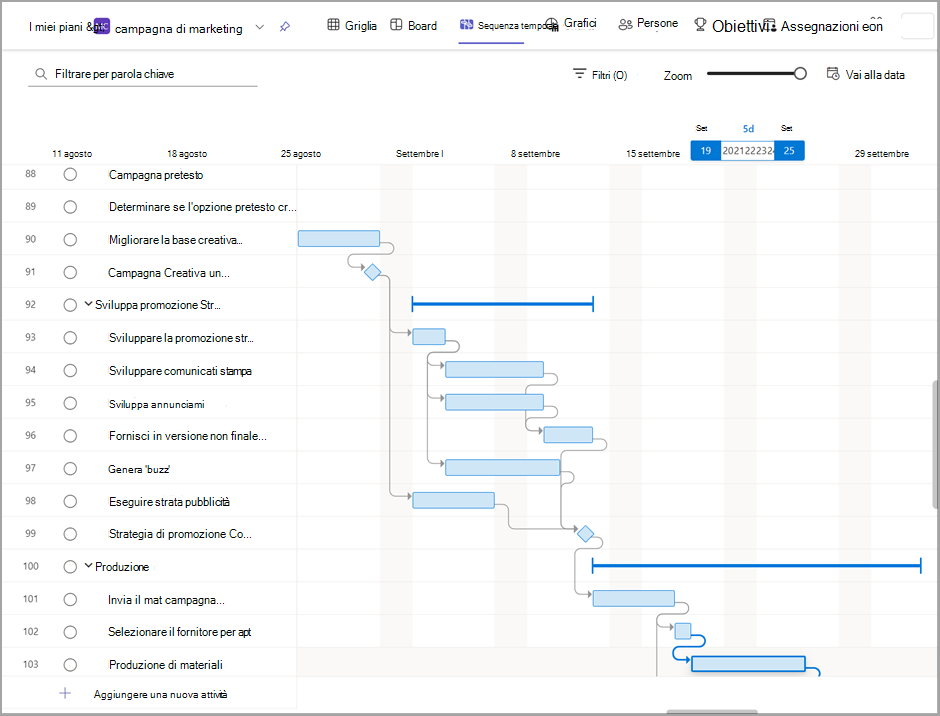Switch to the Griglia view

click(x=352, y=25)
